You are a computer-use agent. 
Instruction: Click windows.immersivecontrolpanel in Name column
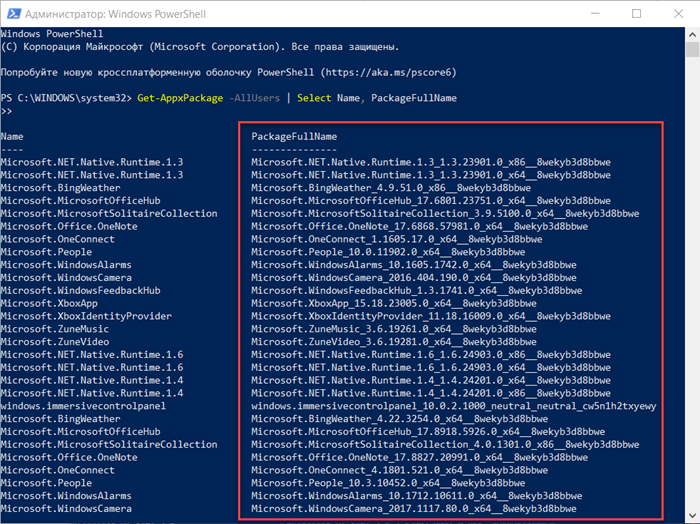point(83,406)
